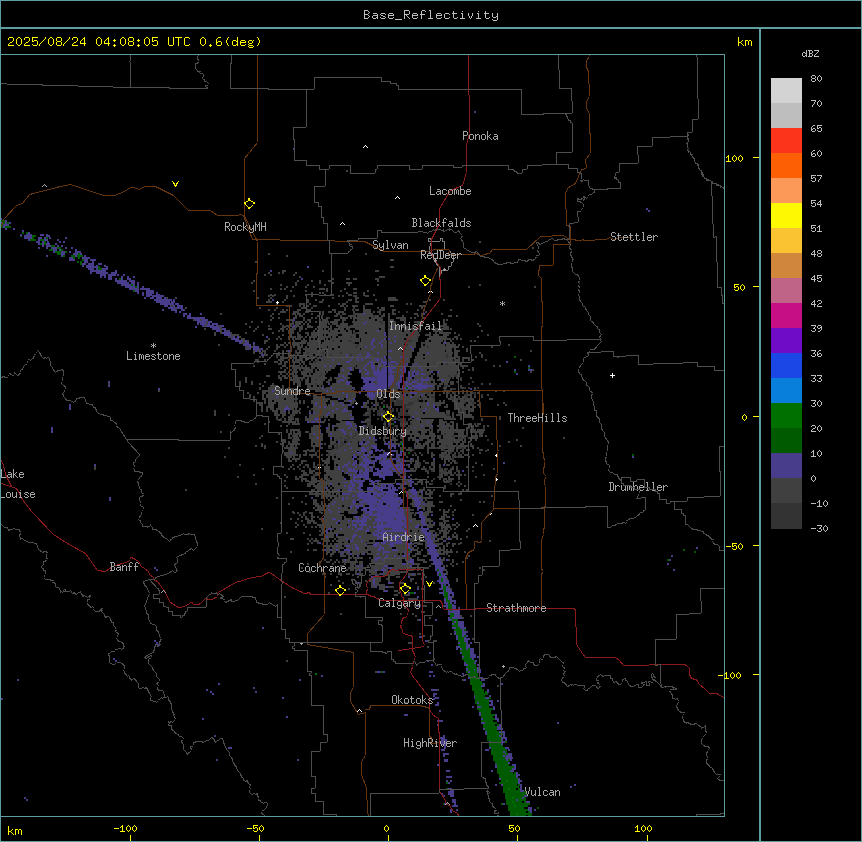This screenshot has width=862, height=842.
Task: Click the yellow v marker northwest of RockyMH
Action: pyautogui.click(x=175, y=184)
